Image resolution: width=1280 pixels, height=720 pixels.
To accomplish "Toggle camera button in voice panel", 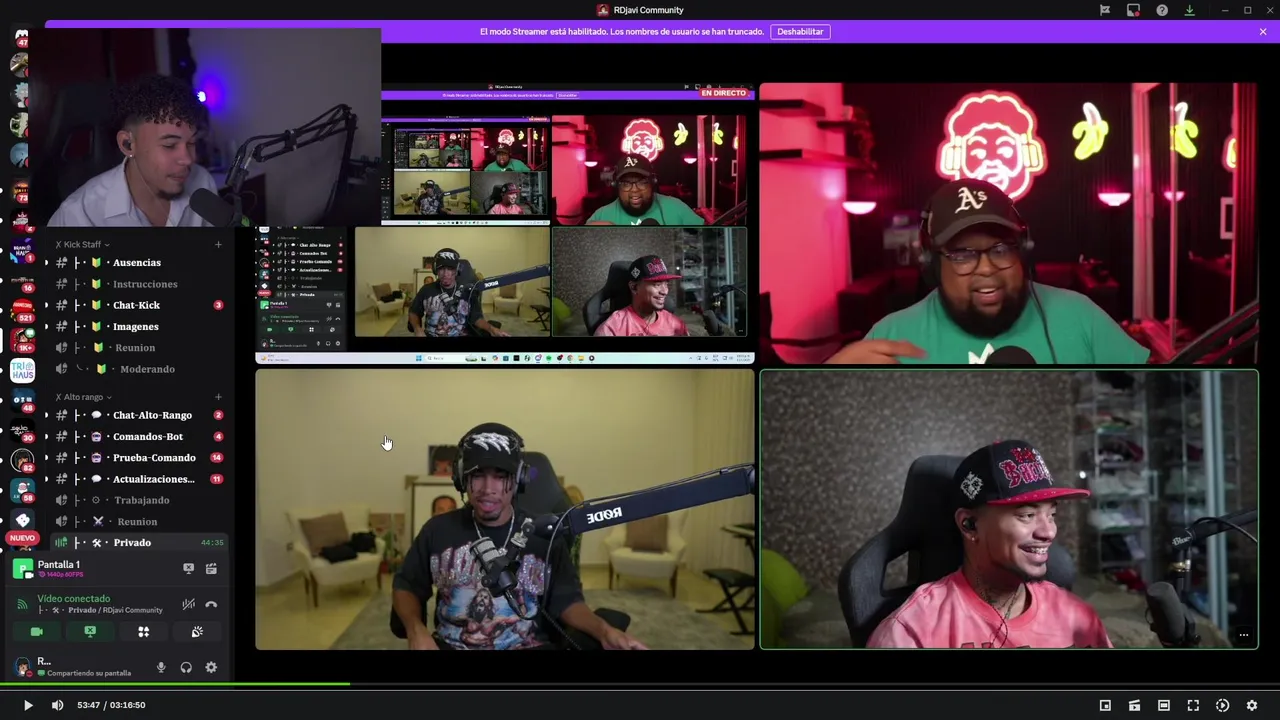I will [37, 632].
